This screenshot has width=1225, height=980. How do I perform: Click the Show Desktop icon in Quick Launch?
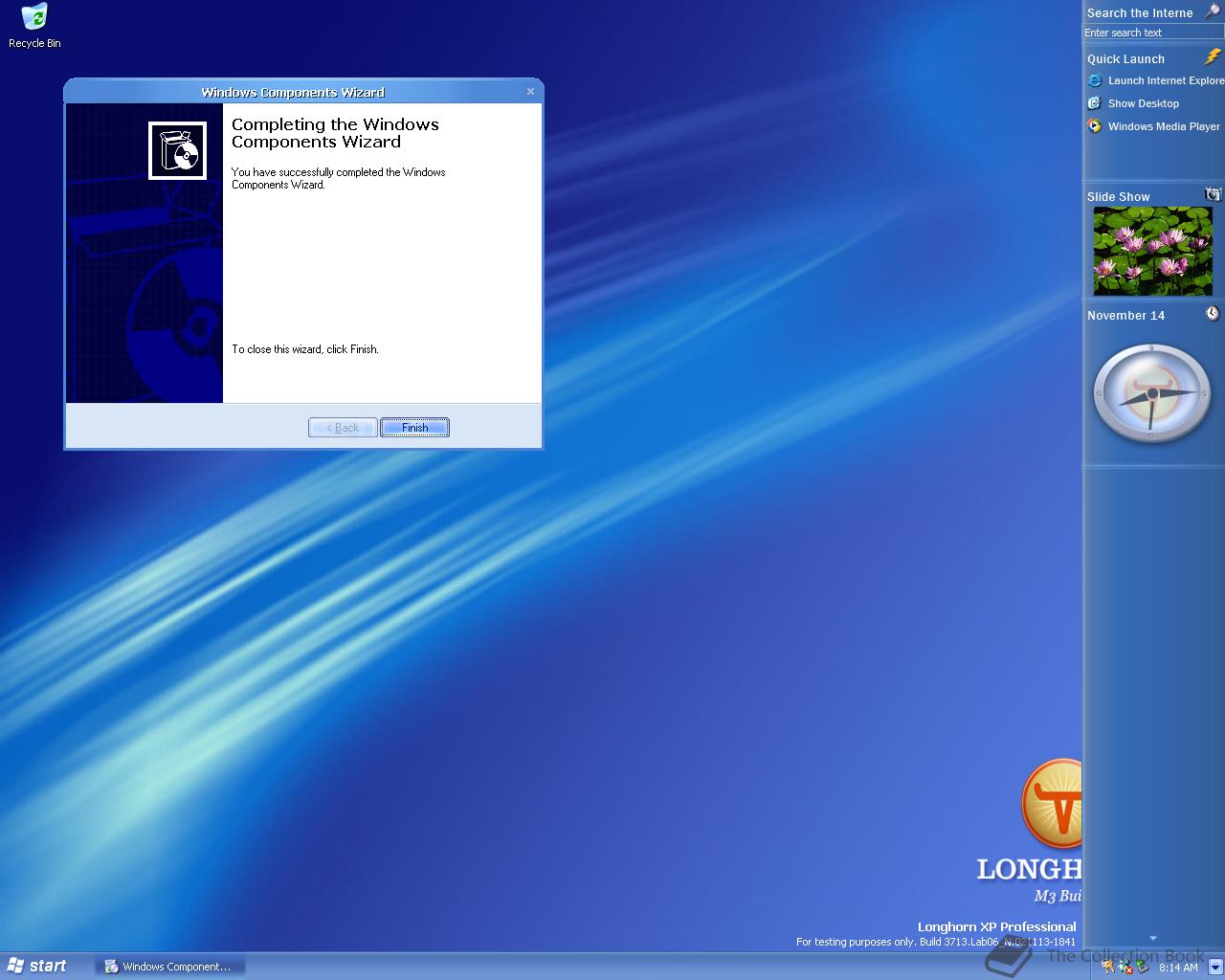(1095, 103)
